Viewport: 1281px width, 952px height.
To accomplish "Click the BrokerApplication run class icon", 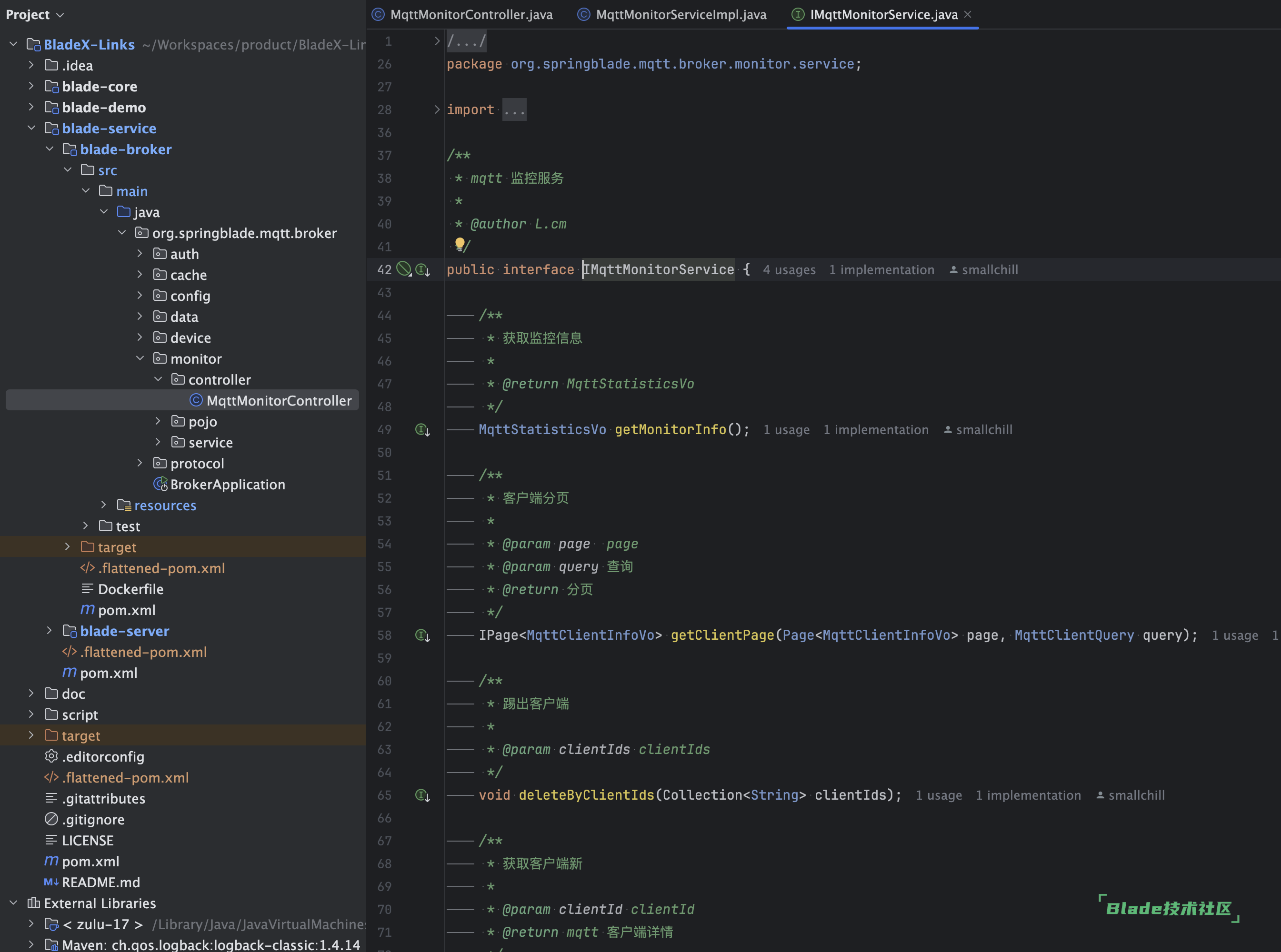I will click(x=160, y=485).
